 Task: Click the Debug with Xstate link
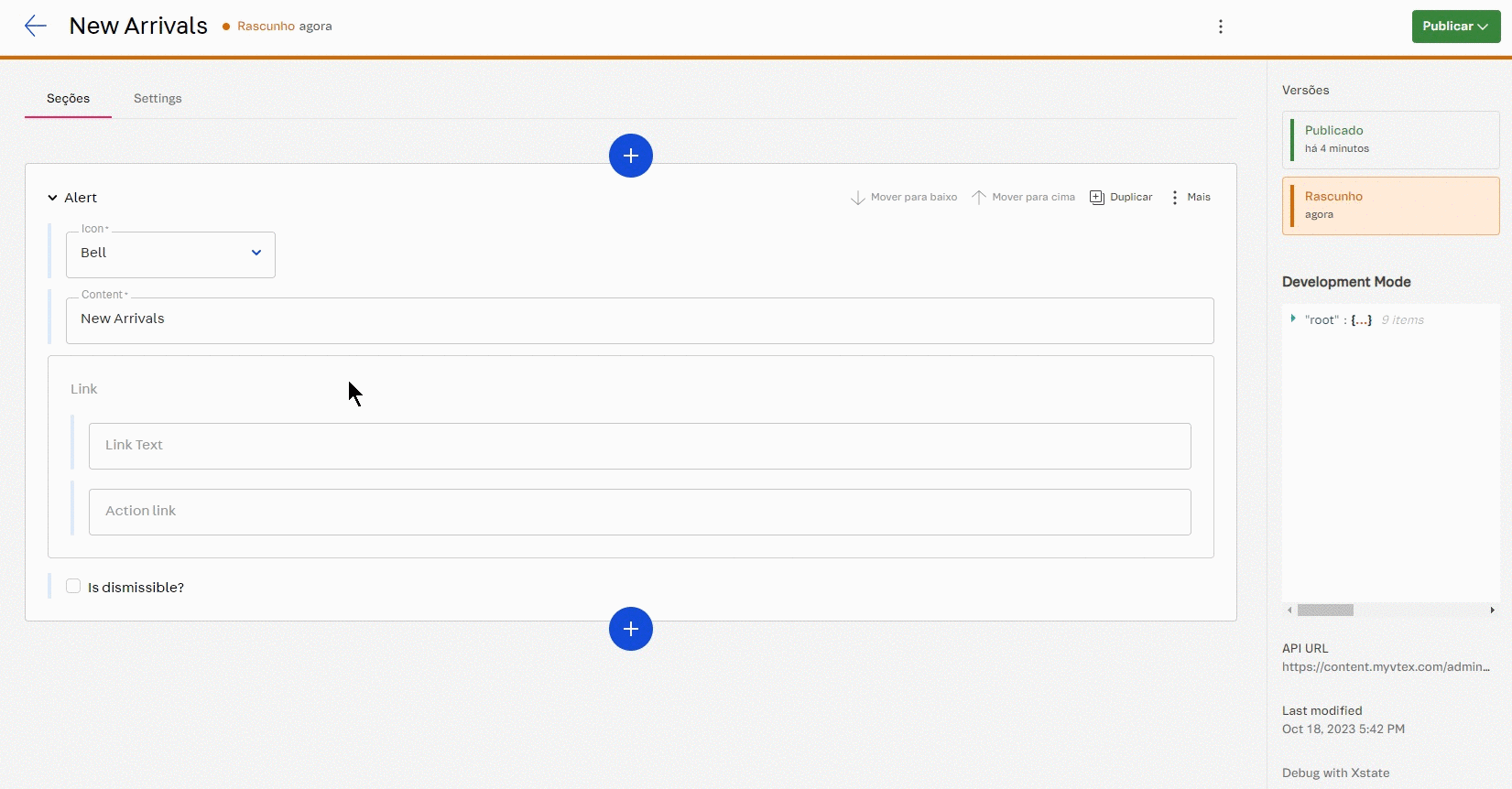(x=1335, y=773)
